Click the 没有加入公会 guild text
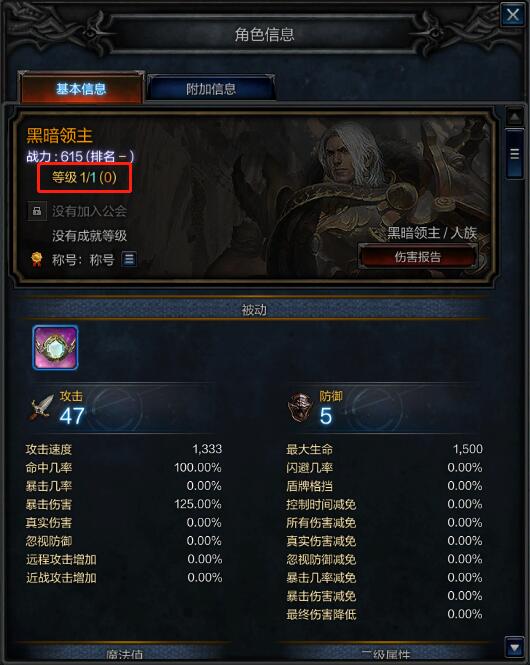The height and width of the screenshot is (665, 530). point(89,211)
